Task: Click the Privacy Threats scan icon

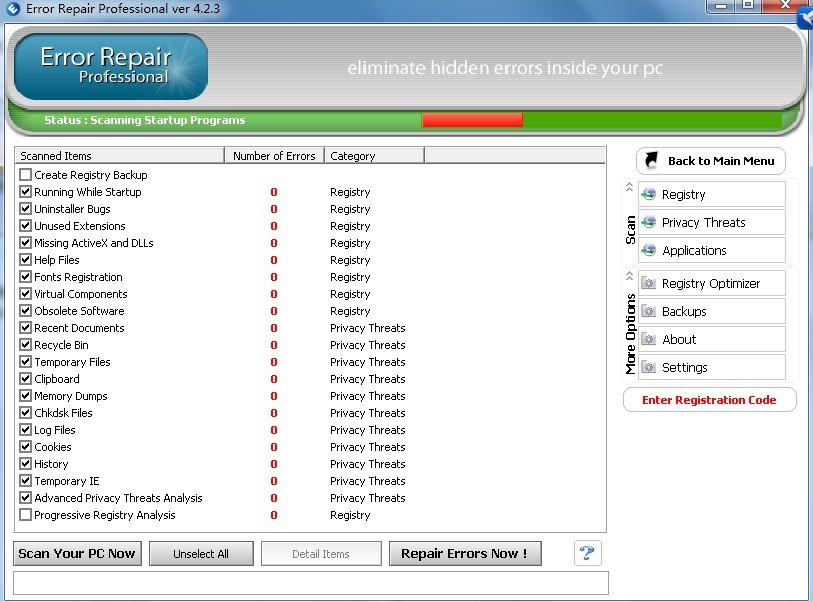Action: pyautogui.click(x=648, y=223)
